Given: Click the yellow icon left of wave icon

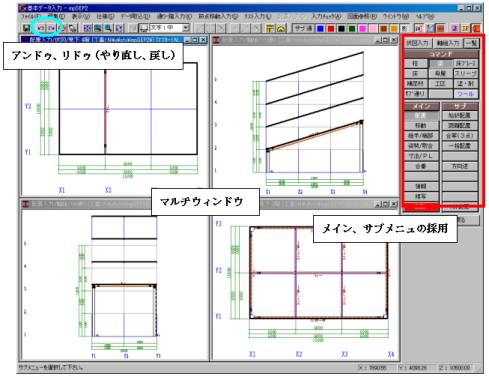Looking at the screenshot, I should (270, 28).
